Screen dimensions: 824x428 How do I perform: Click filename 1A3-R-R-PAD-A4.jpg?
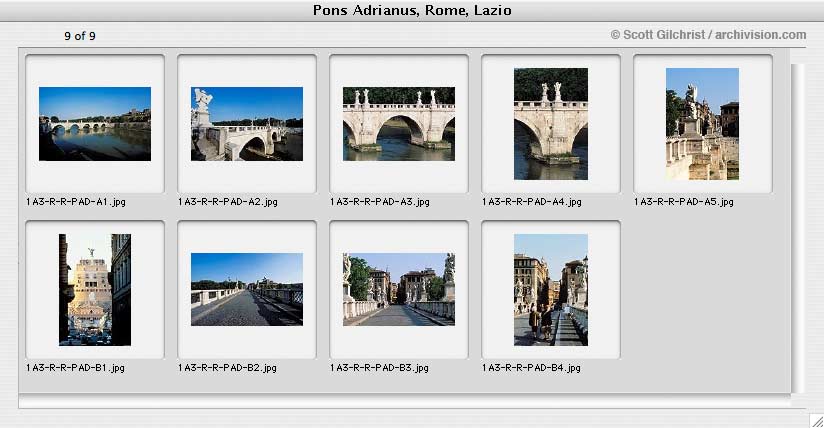pos(532,202)
